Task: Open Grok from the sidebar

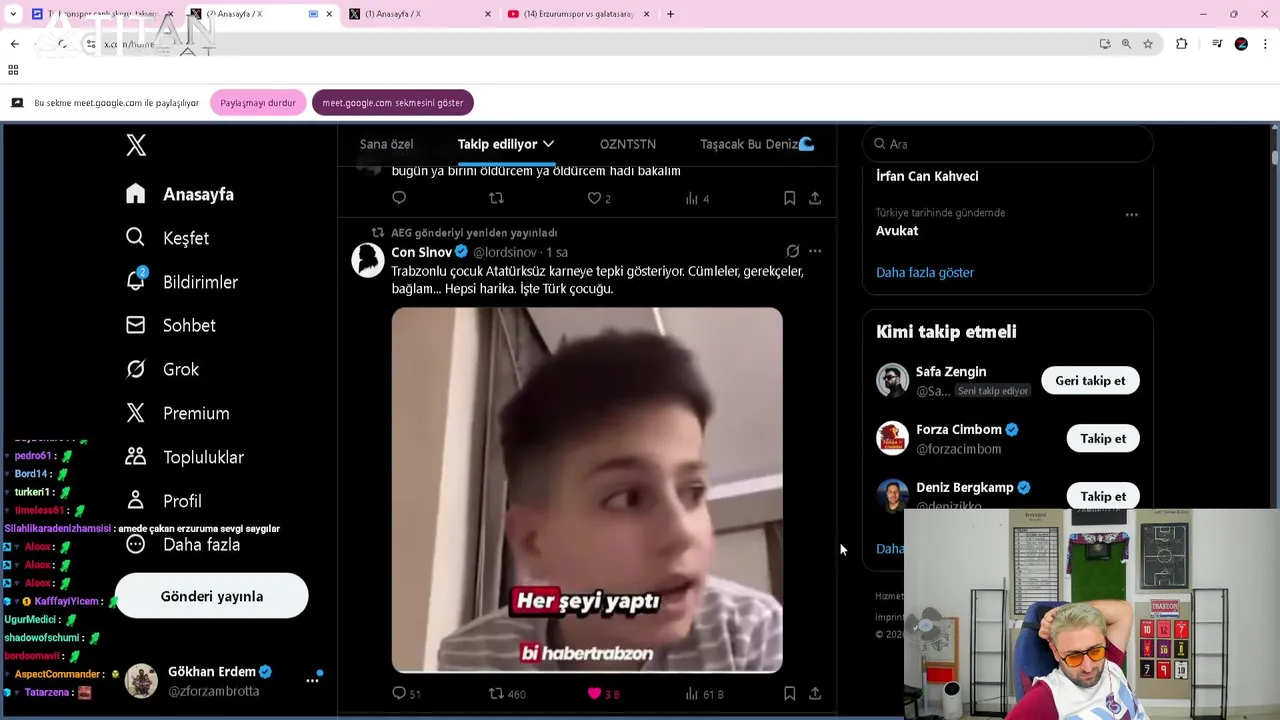Action: [x=162, y=369]
